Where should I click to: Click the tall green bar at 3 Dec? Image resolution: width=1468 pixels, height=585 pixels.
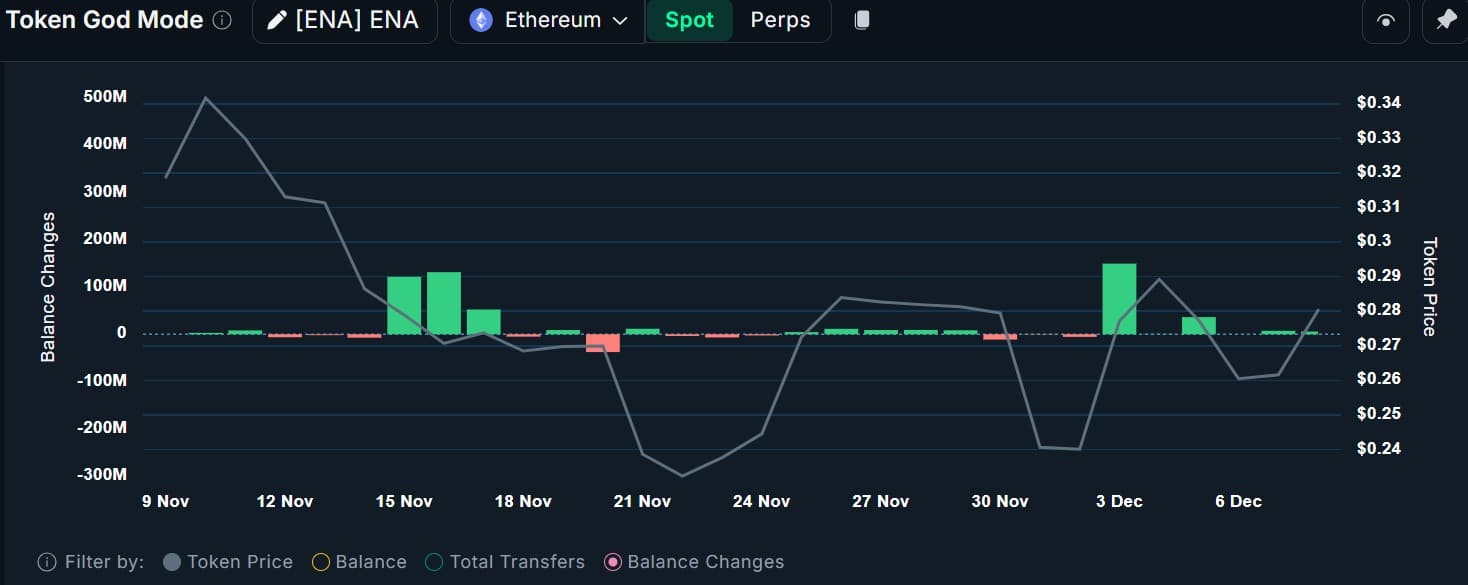(1119, 299)
